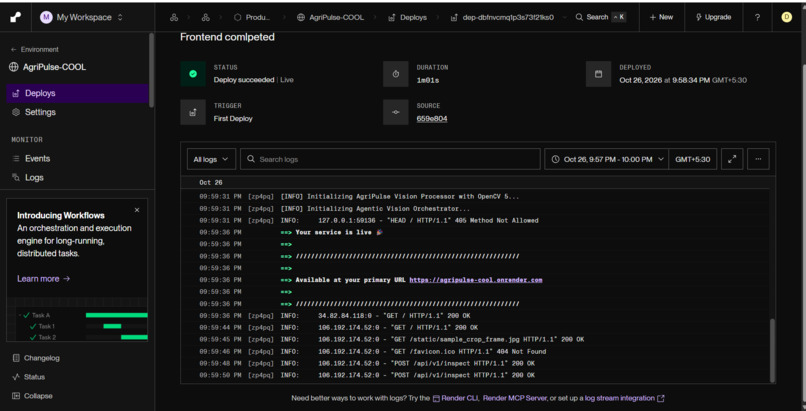Open the Deploys breadcrumb item

(x=408, y=17)
